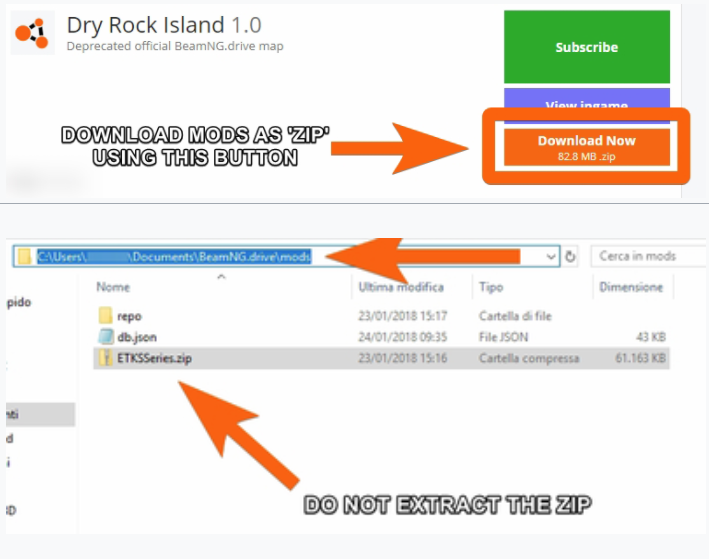Select the ETKSSeries.zip archive icon
Viewport: 709px width, 559px height.
point(105,358)
